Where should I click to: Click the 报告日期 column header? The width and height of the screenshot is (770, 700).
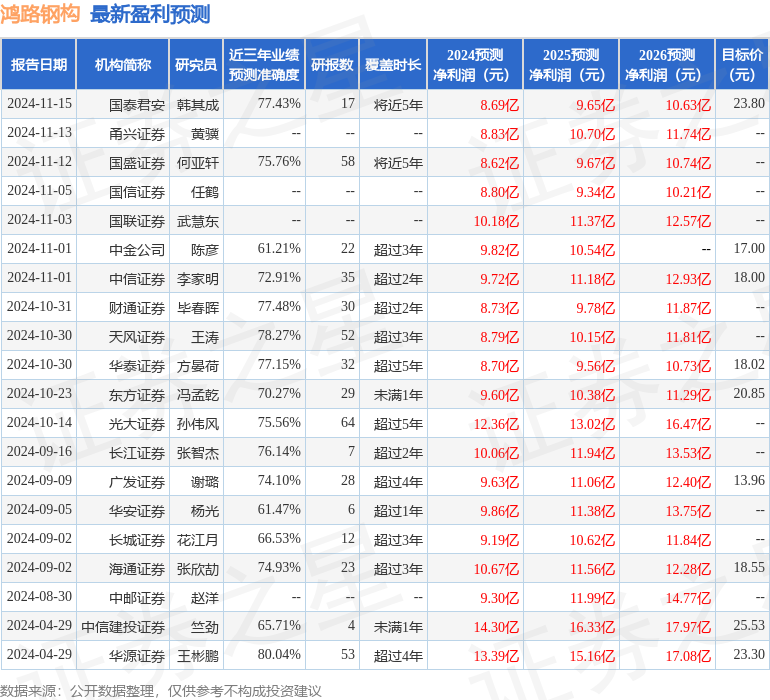[39, 64]
